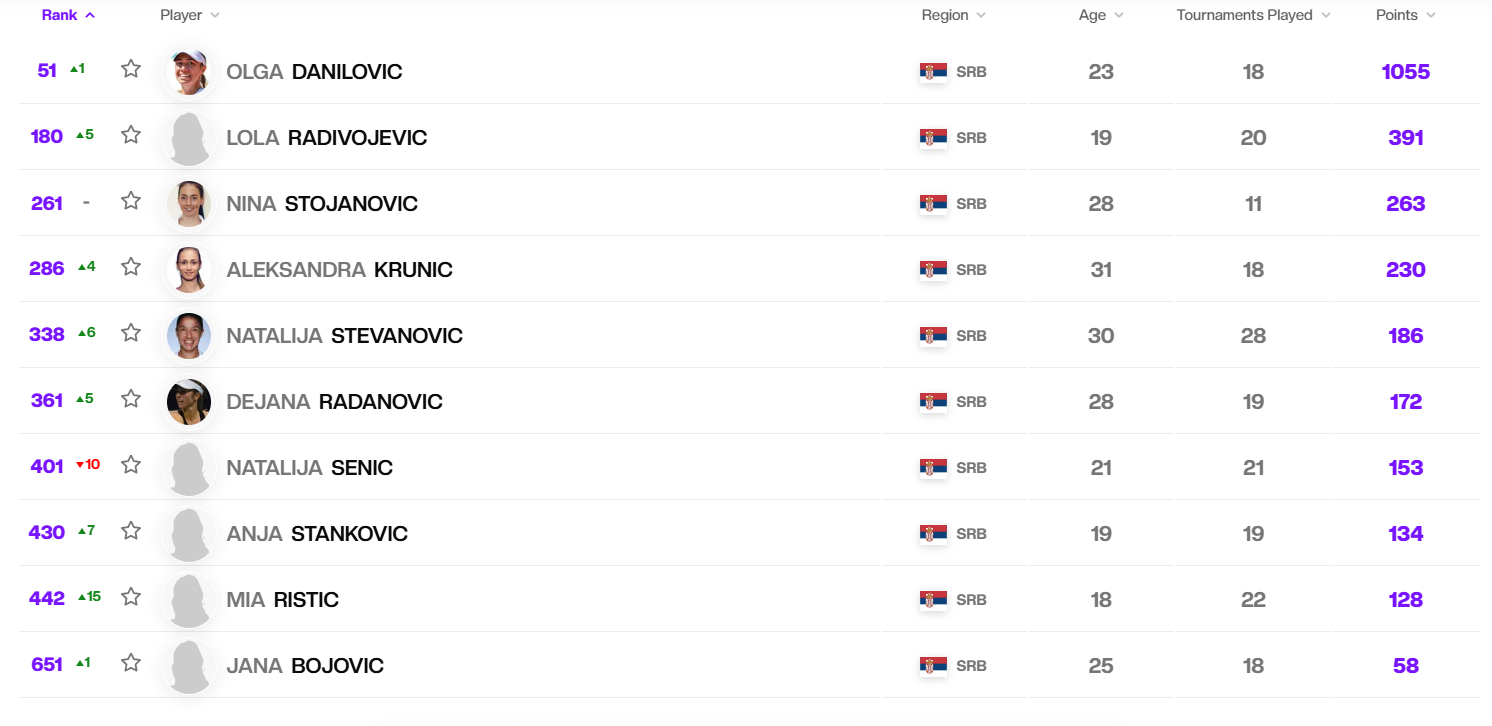Click Serbia flag in Natalija Senic row
Screen dimensions: 1492x726
933,468
